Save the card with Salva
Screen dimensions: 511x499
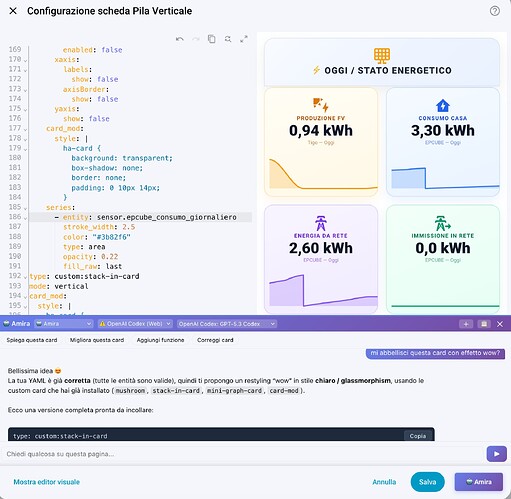coord(427,482)
